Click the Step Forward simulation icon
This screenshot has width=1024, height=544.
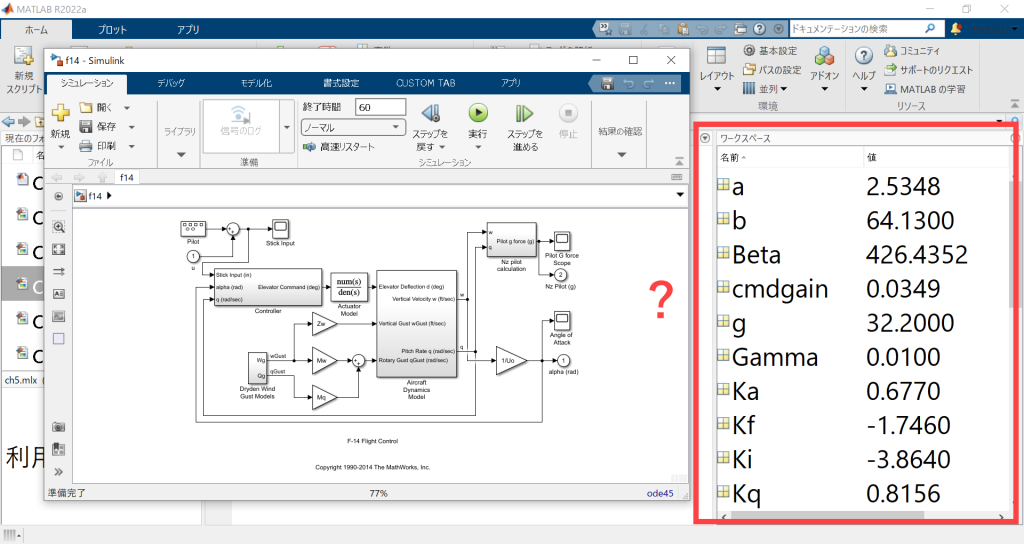tap(523, 115)
